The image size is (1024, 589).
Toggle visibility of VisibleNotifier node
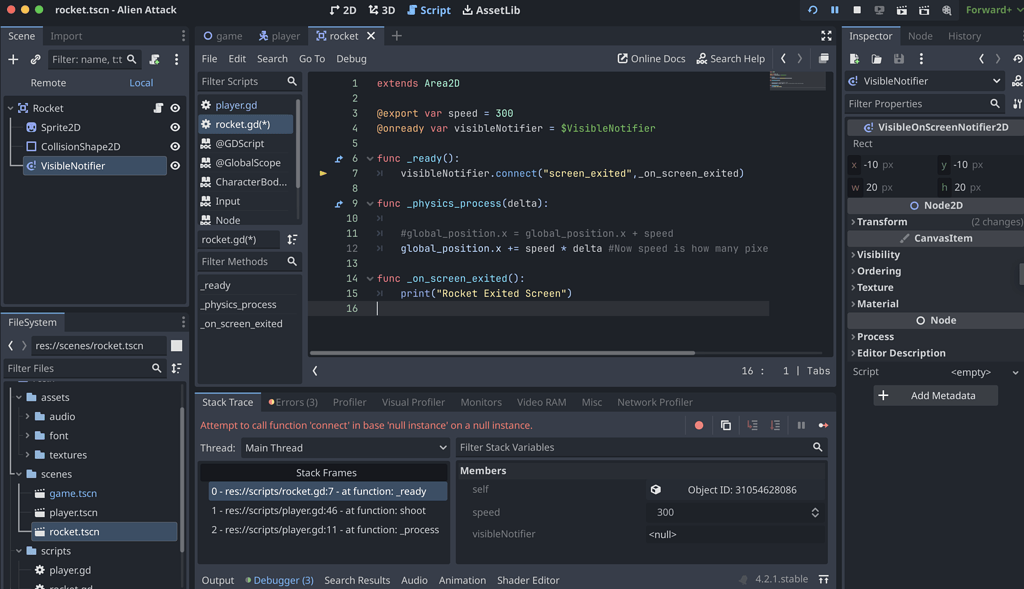tap(175, 166)
